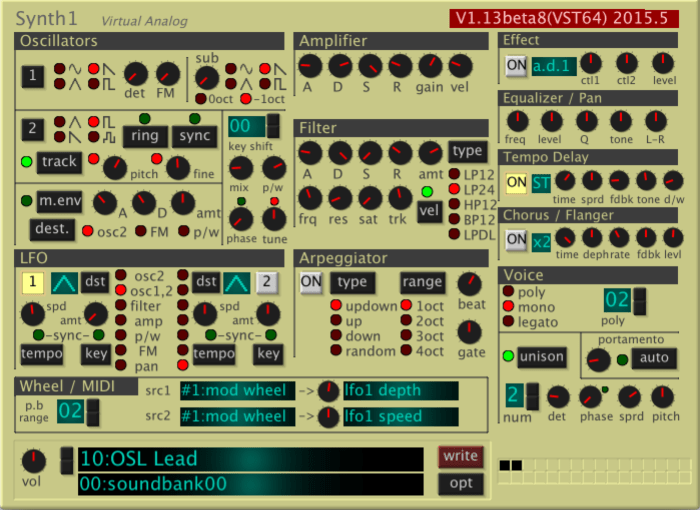Select noise waveform for oscillator 2
The height and width of the screenshot is (510, 700).
[94, 137]
